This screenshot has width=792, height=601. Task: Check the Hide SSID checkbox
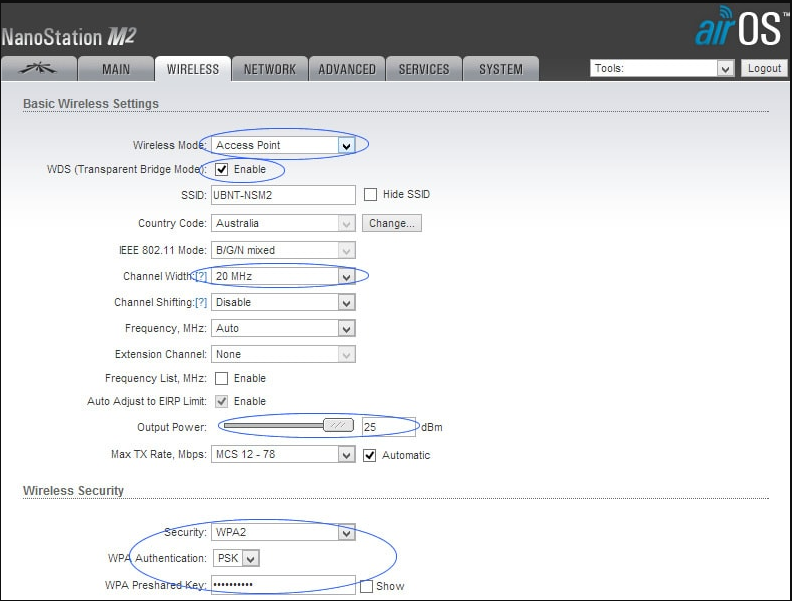370,194
